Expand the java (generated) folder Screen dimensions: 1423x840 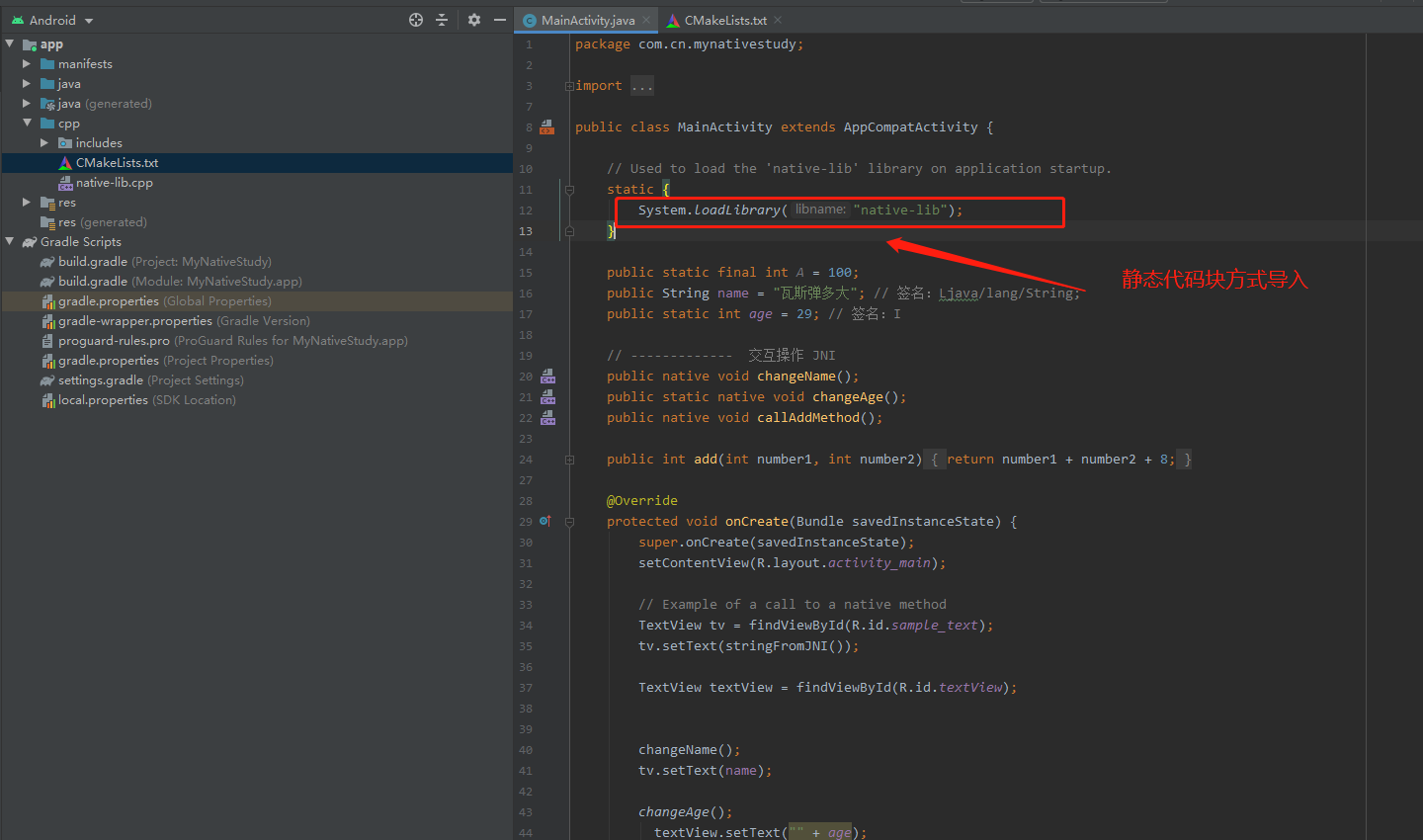click(27, 103)
